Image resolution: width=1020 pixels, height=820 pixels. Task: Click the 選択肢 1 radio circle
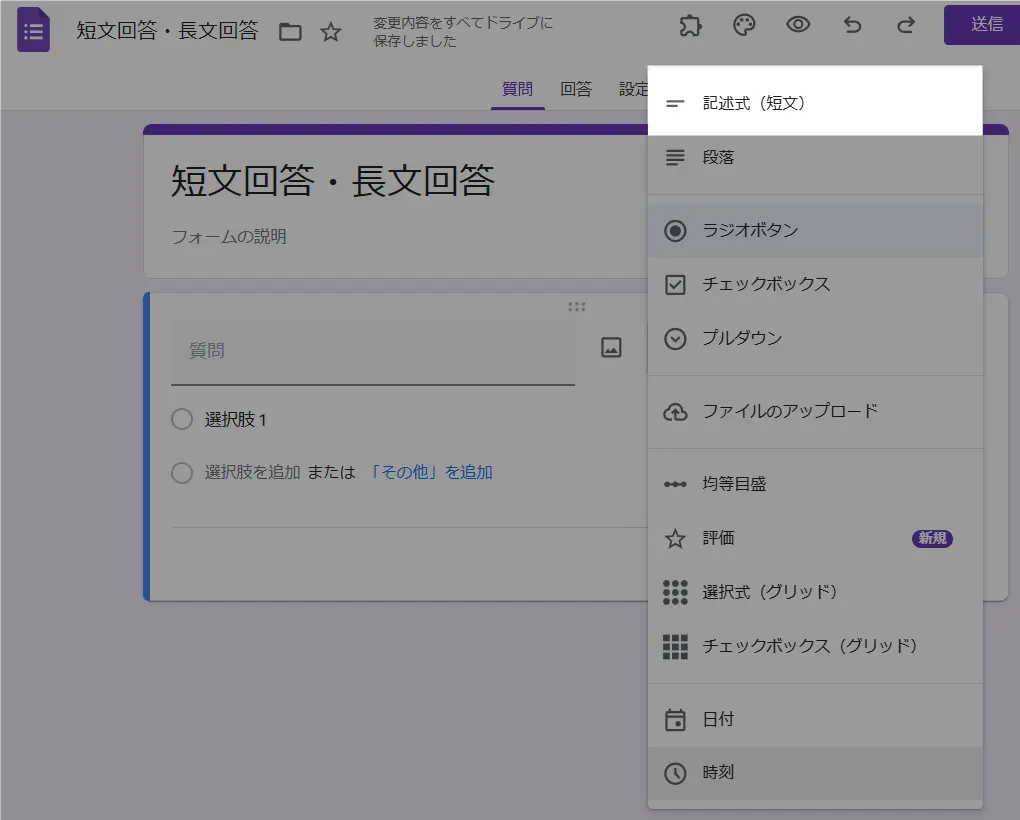[x=182, y=419]
